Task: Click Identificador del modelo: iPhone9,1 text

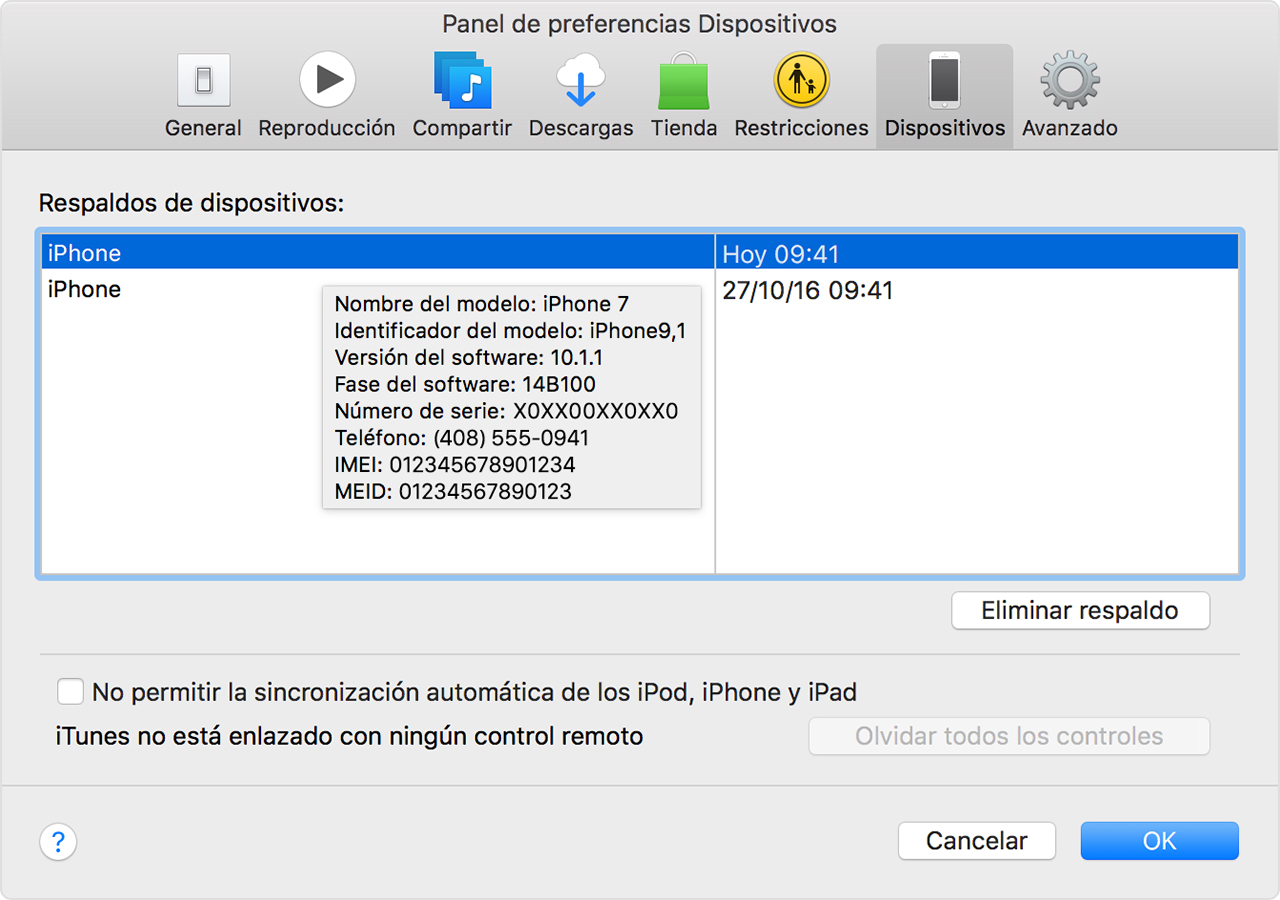Action: tap(510, 331)
